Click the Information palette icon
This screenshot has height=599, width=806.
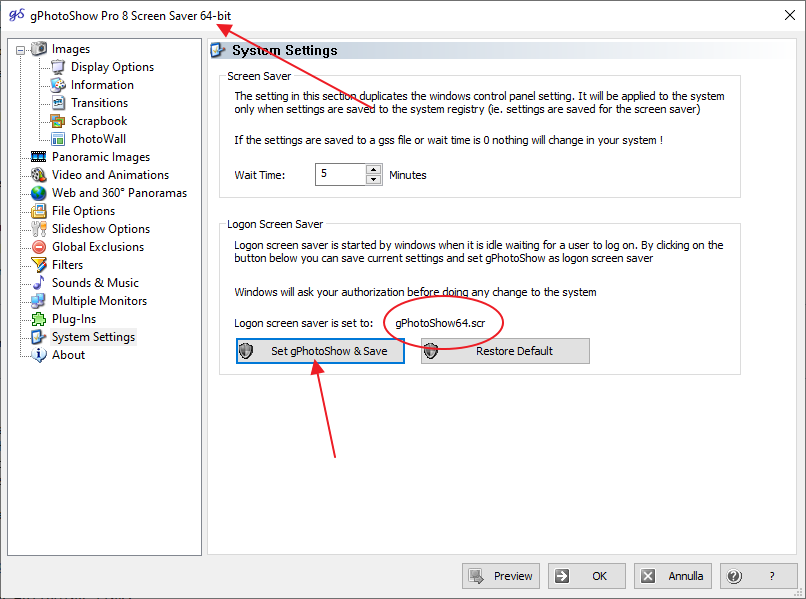(x=58, y=85)
